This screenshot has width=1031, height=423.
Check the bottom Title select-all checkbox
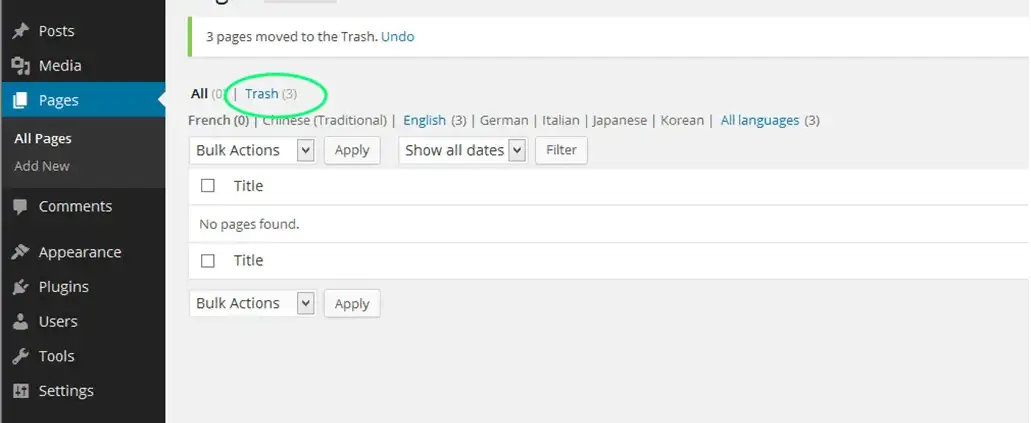click(208, 260)
